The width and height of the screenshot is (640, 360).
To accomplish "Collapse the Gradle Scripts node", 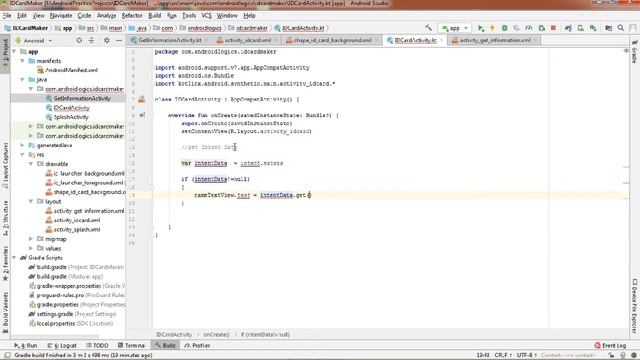I will (14, 258).
